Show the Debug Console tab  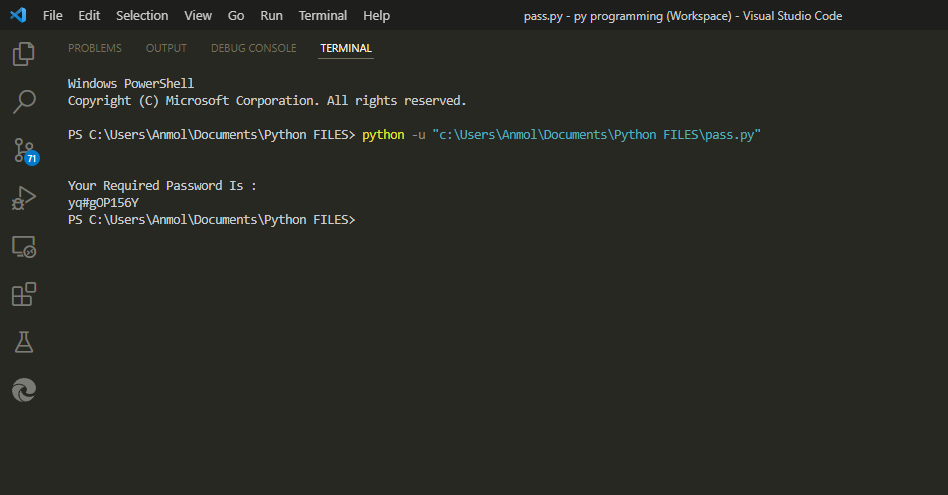click(253, 48)
